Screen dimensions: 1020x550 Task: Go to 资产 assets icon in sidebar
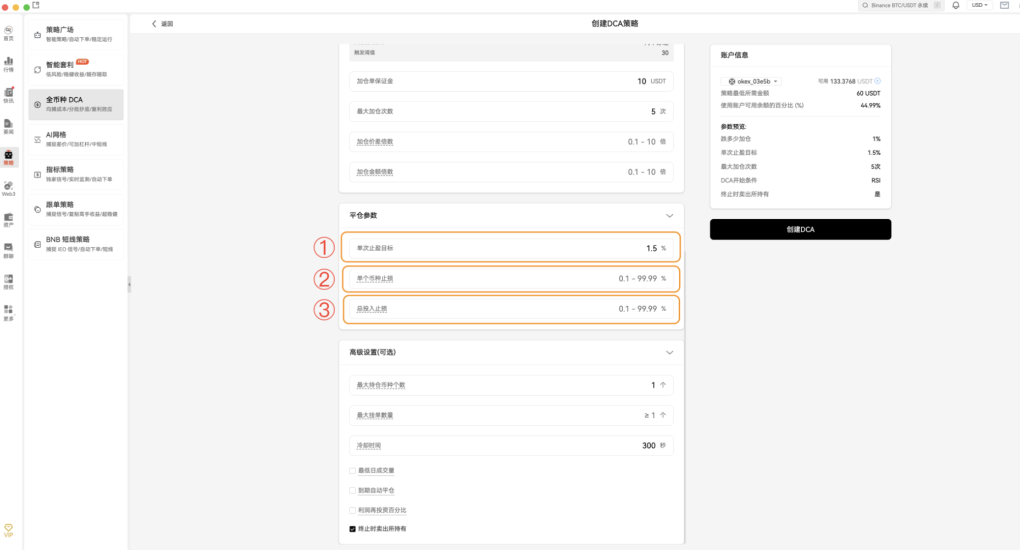tap(8, 219)
